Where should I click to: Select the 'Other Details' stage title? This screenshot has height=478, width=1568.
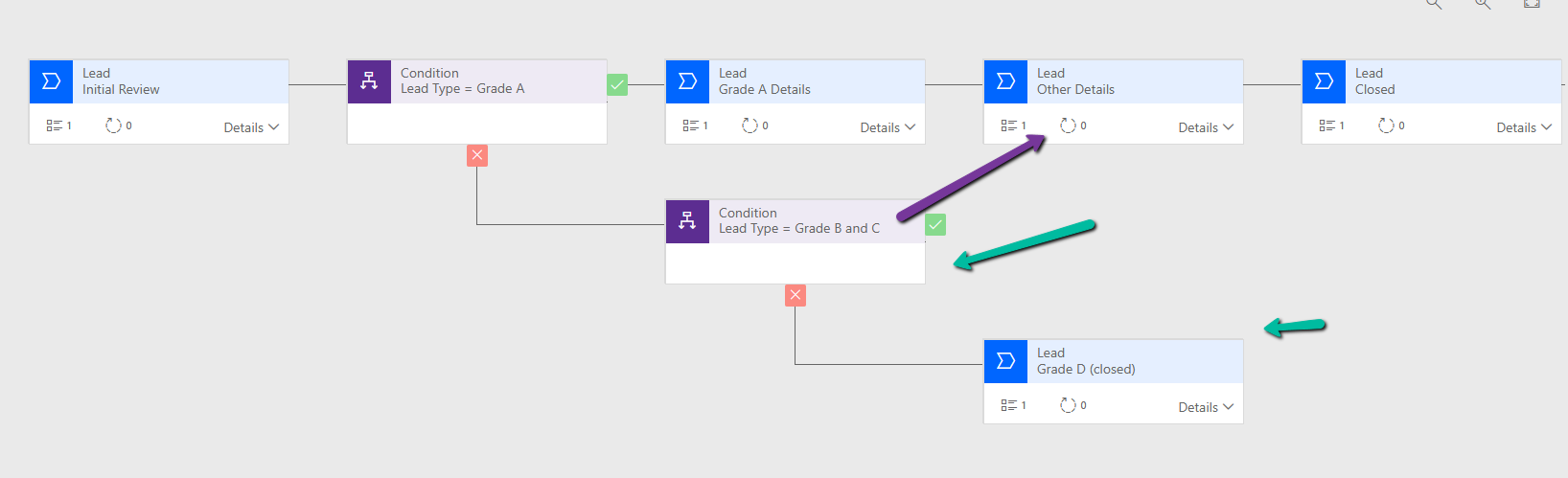(1075, 89)
